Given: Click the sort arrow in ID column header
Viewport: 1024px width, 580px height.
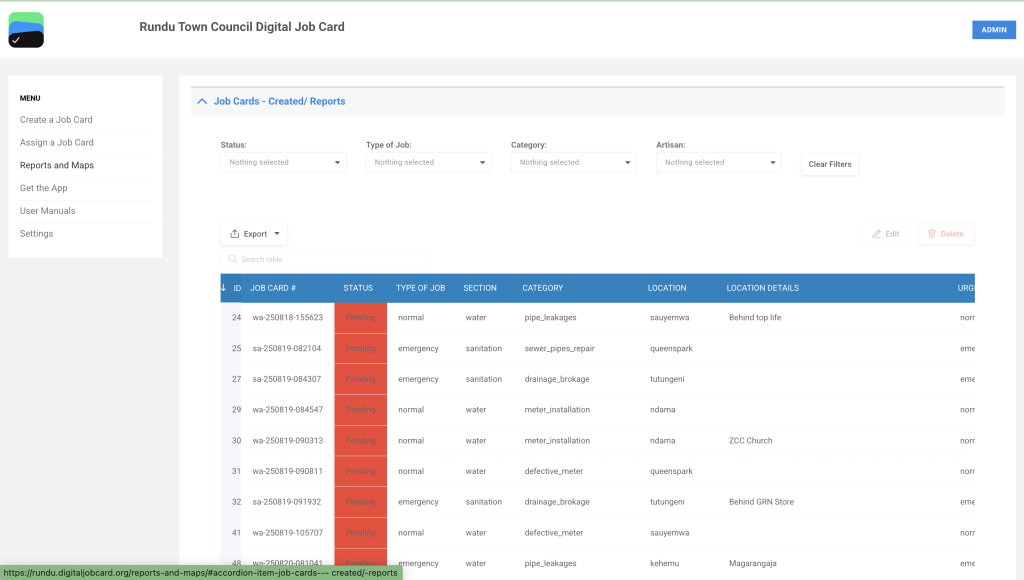Looking at the screenshot, I should pyautogui.click(x=224, y=288).
